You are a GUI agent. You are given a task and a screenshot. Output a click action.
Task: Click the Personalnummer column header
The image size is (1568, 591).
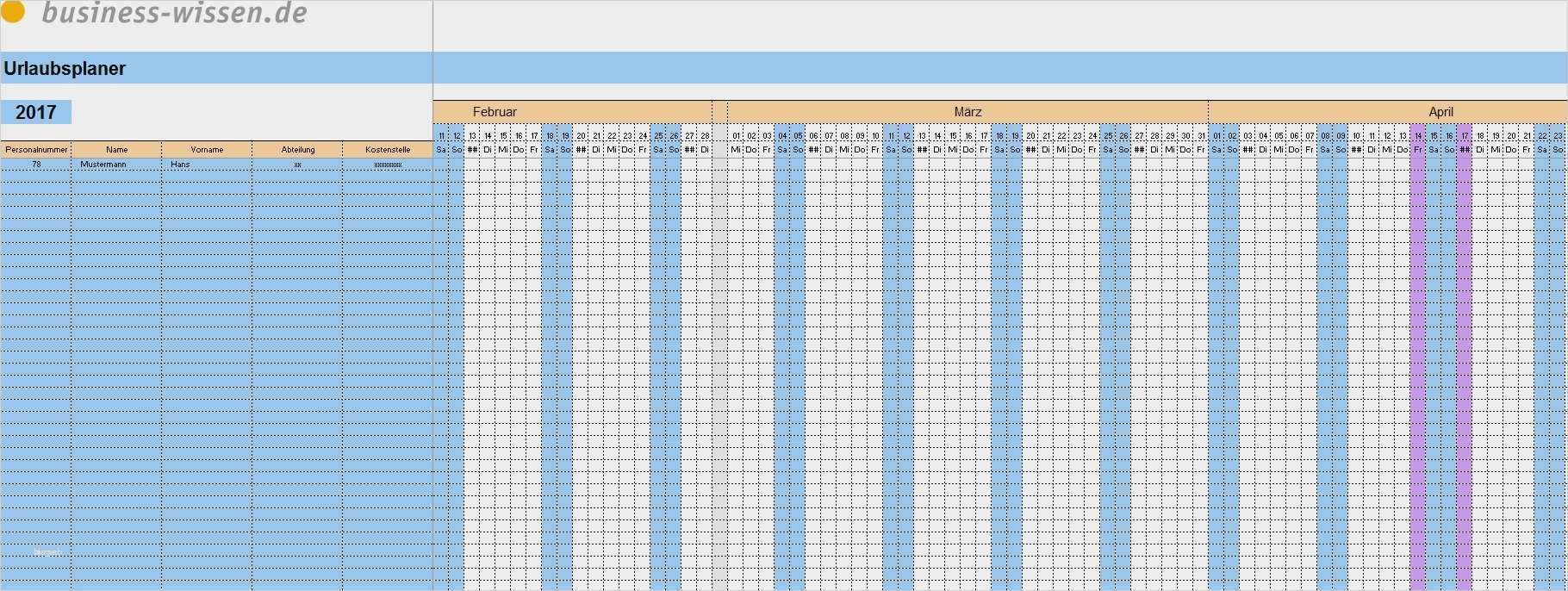pyautogui.click(x=36, y=150)
